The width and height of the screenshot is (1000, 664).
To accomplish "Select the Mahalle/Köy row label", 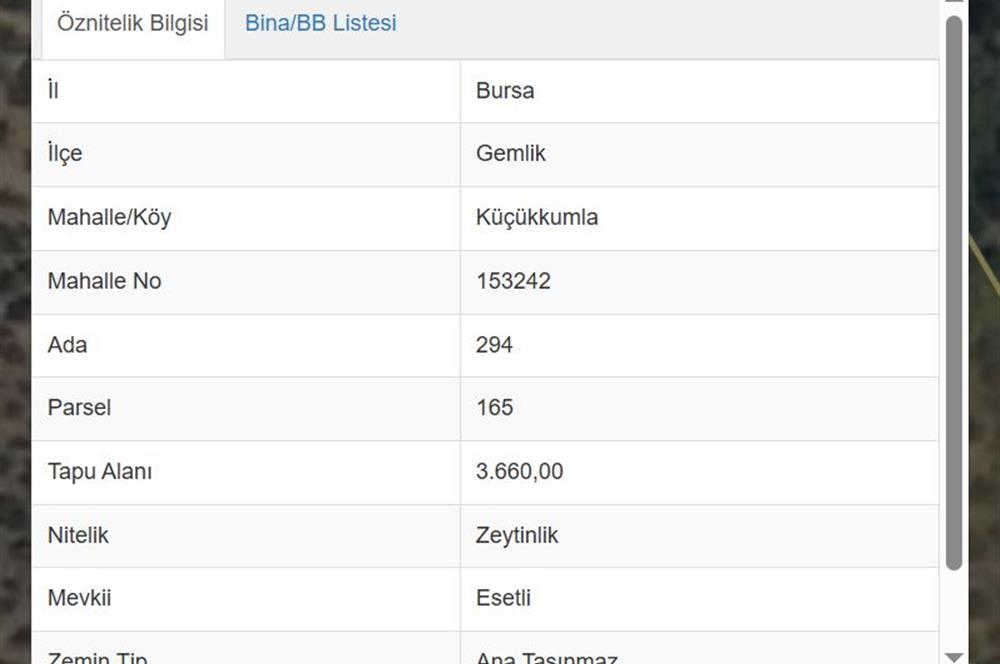I will pyautogui.click(x=109, y=218).
